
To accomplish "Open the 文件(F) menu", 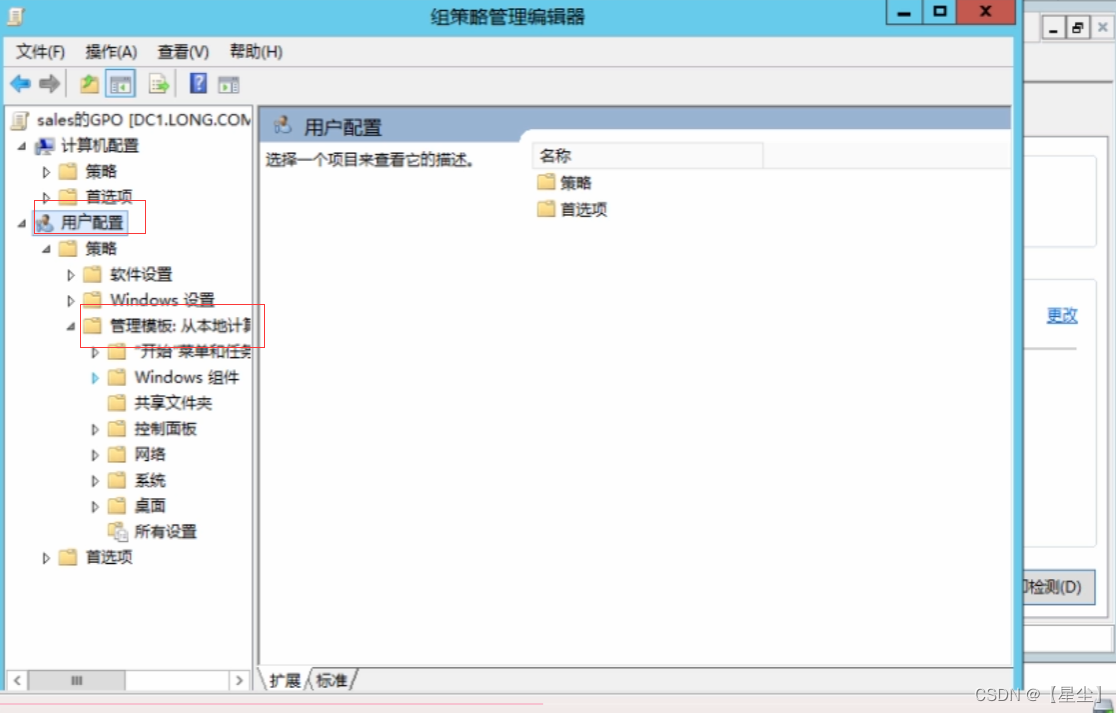I will (x=41, y=51).
